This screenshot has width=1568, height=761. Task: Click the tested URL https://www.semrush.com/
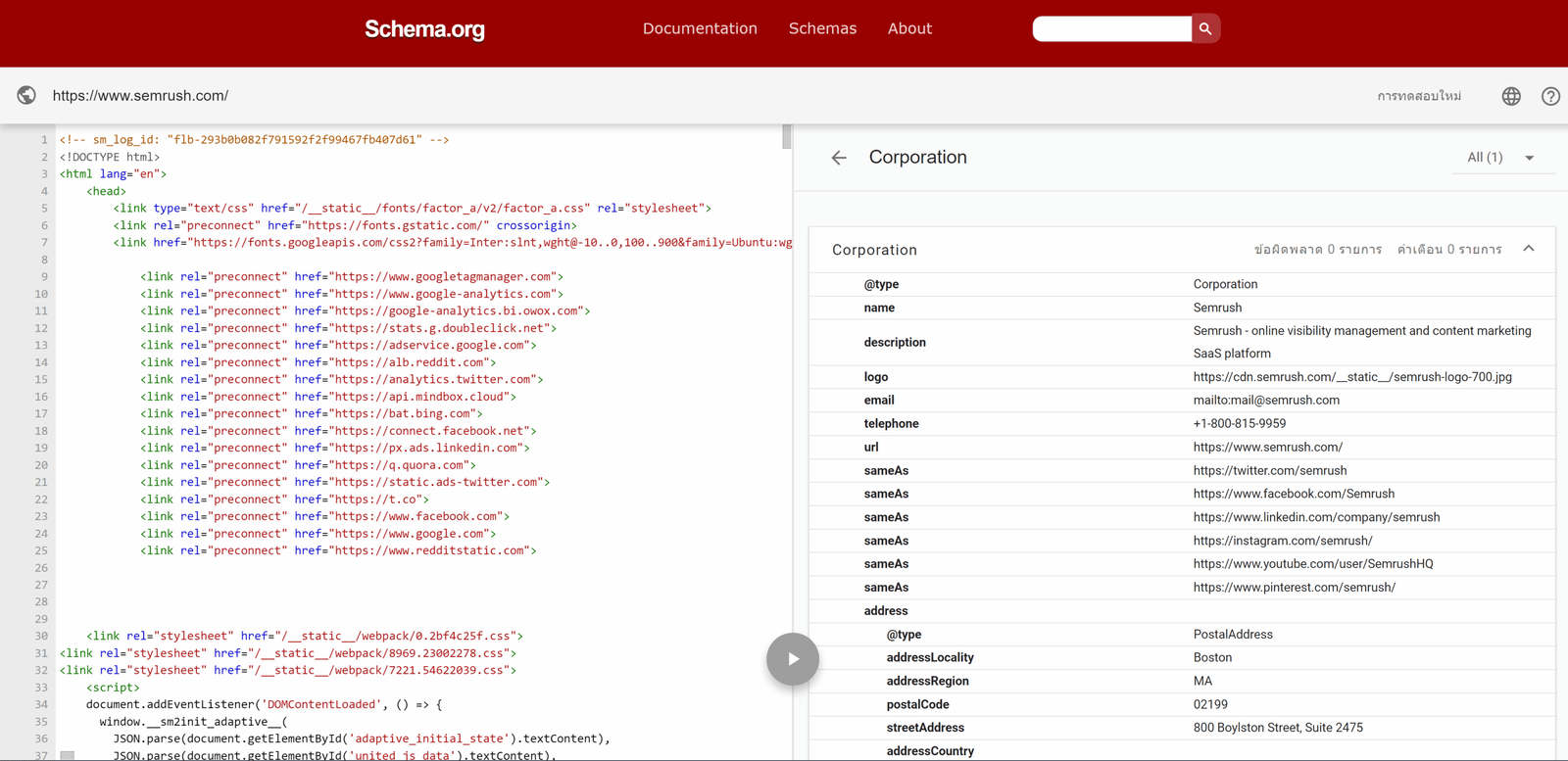[140, 95]
